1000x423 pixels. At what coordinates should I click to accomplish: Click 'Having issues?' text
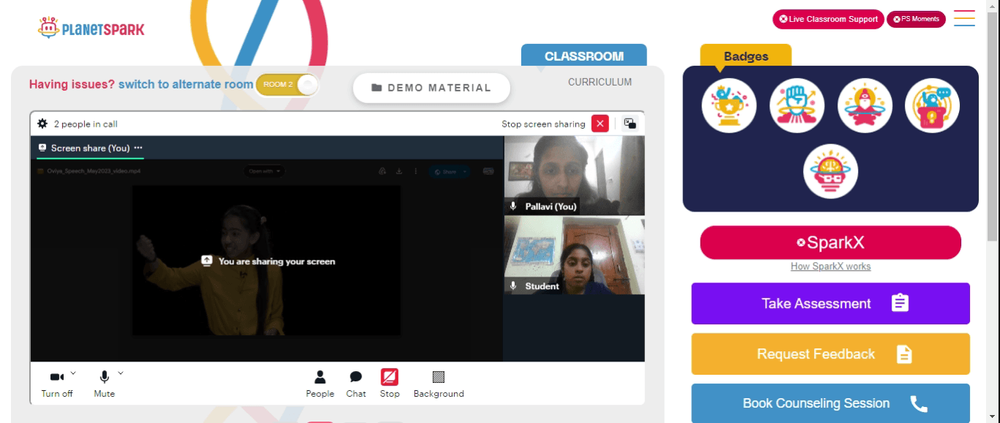(72, 84)
